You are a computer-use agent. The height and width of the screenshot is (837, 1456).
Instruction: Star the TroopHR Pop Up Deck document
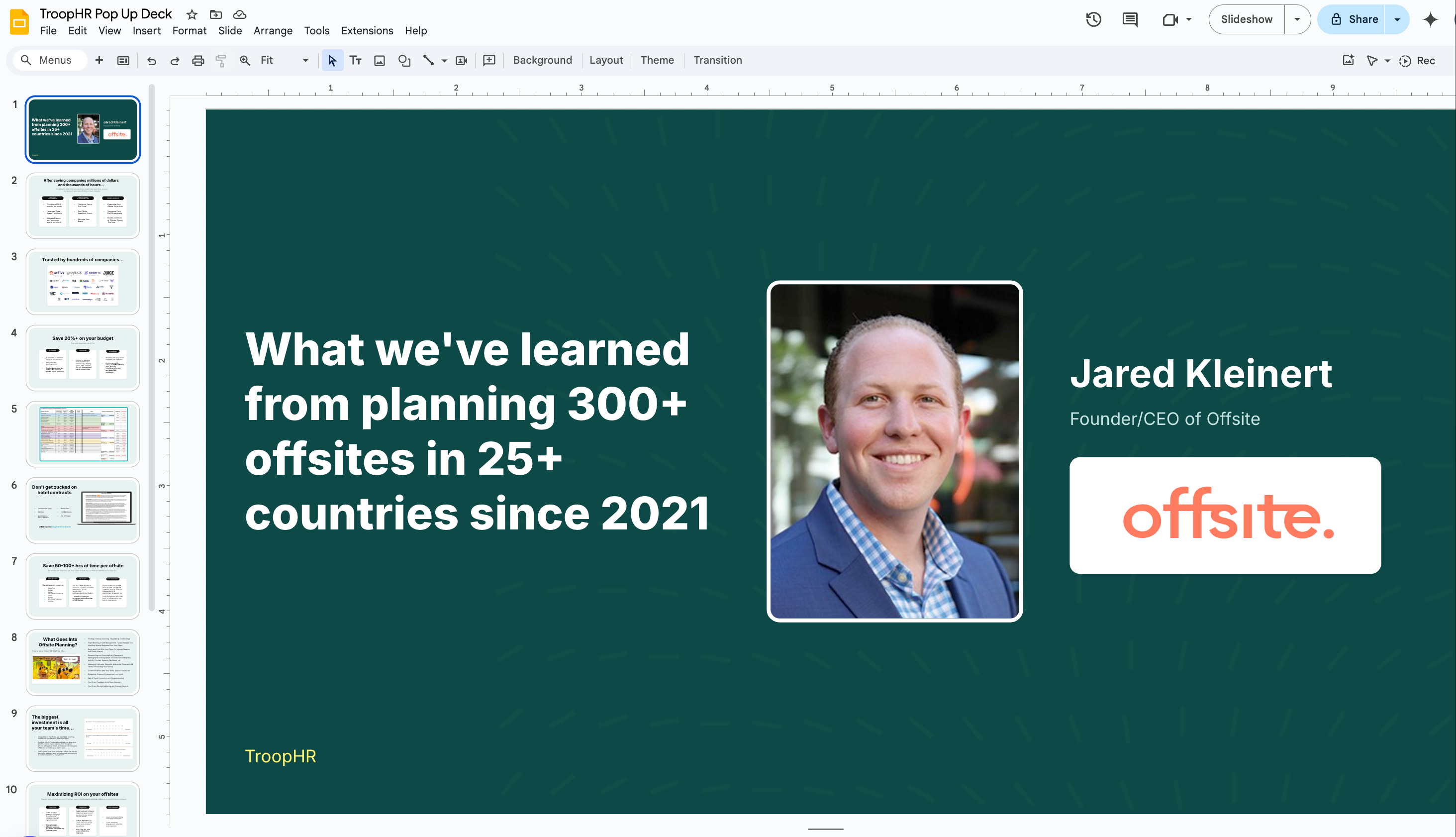tap(192, 14)
